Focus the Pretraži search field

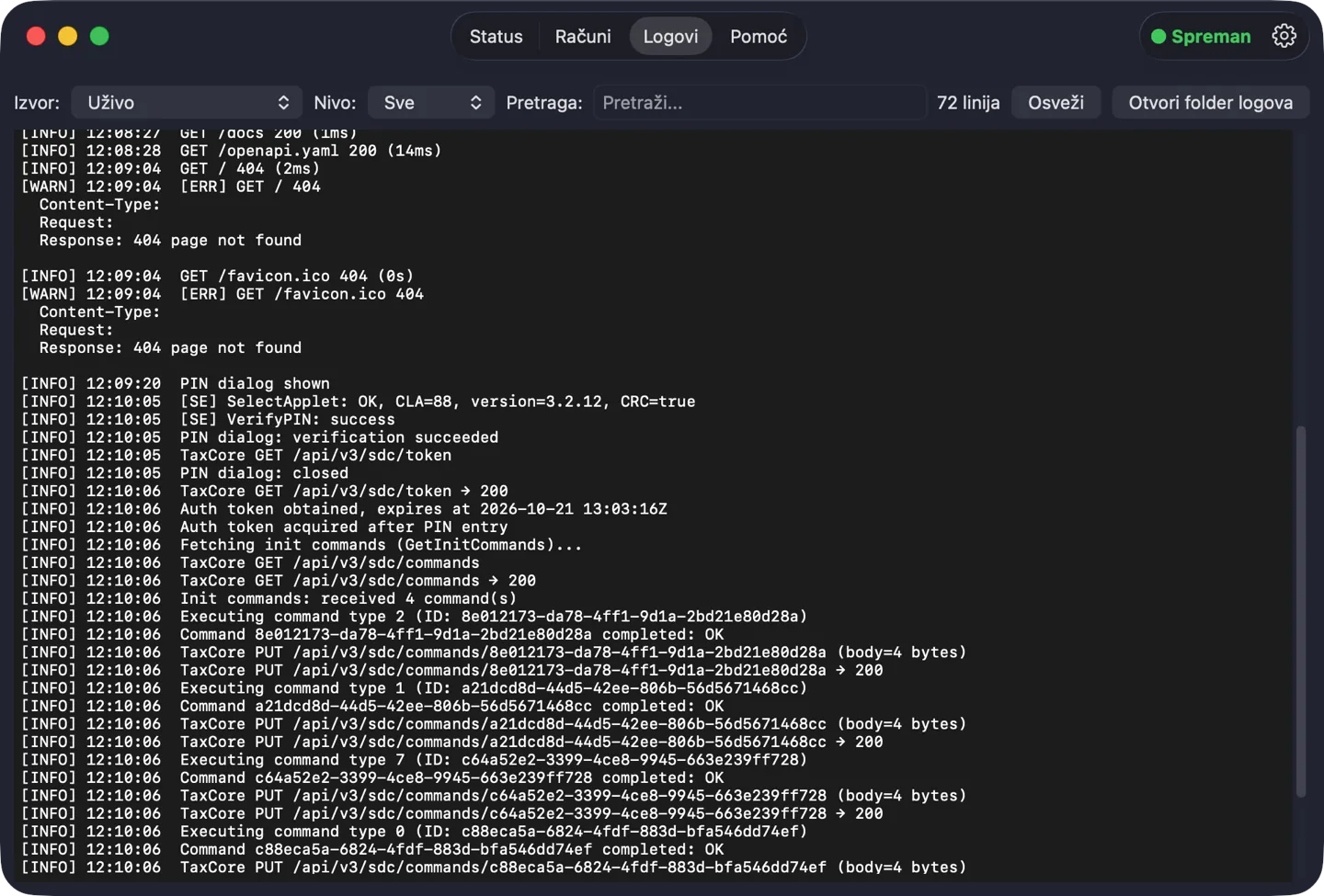(759, 103)
